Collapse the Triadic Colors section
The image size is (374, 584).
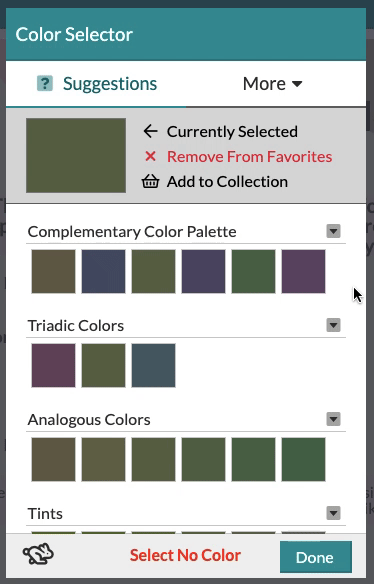[333, 325]
